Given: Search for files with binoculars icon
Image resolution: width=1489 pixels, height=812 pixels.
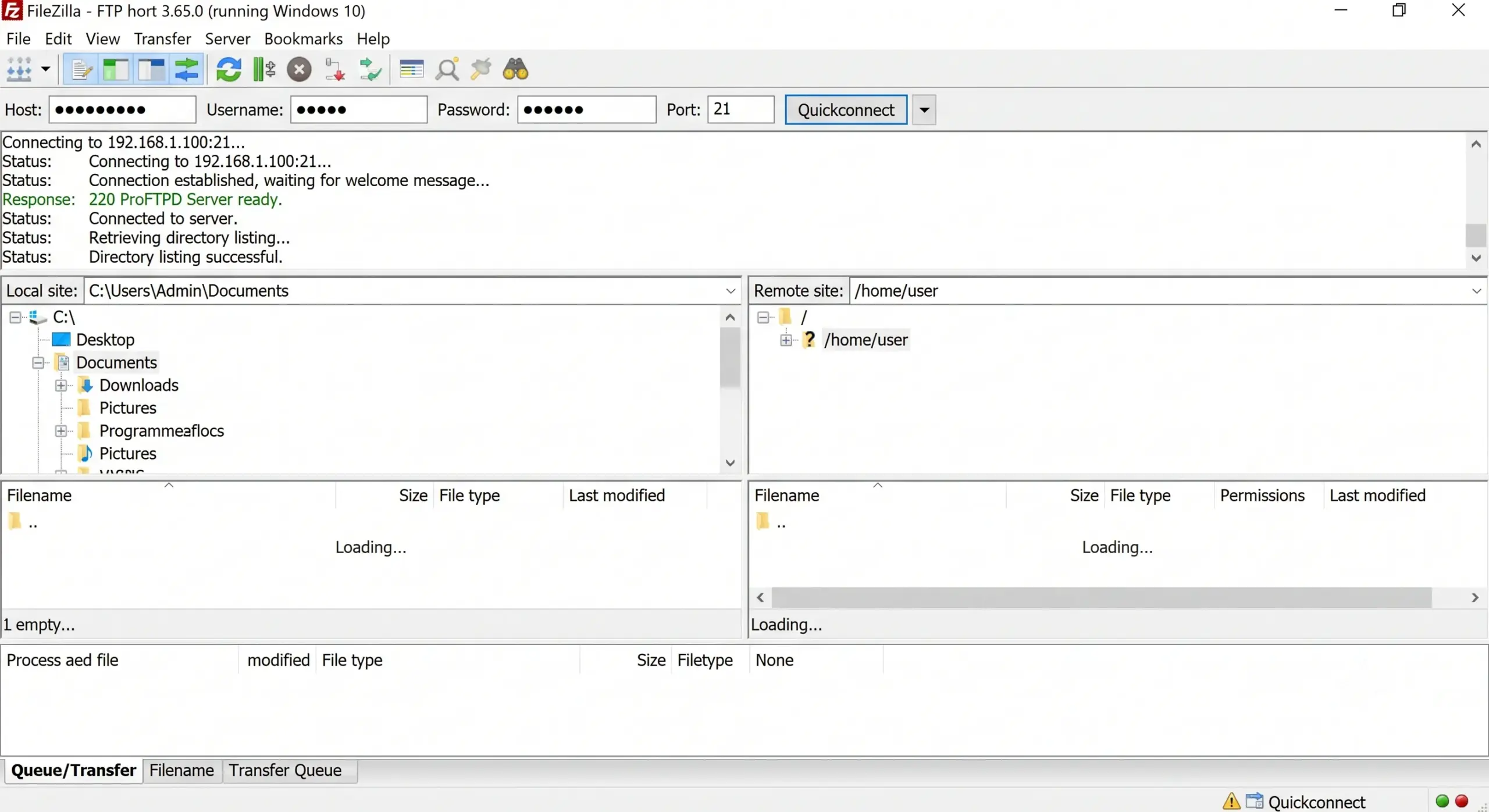Looking at the screenshot, I should (516, 70).
